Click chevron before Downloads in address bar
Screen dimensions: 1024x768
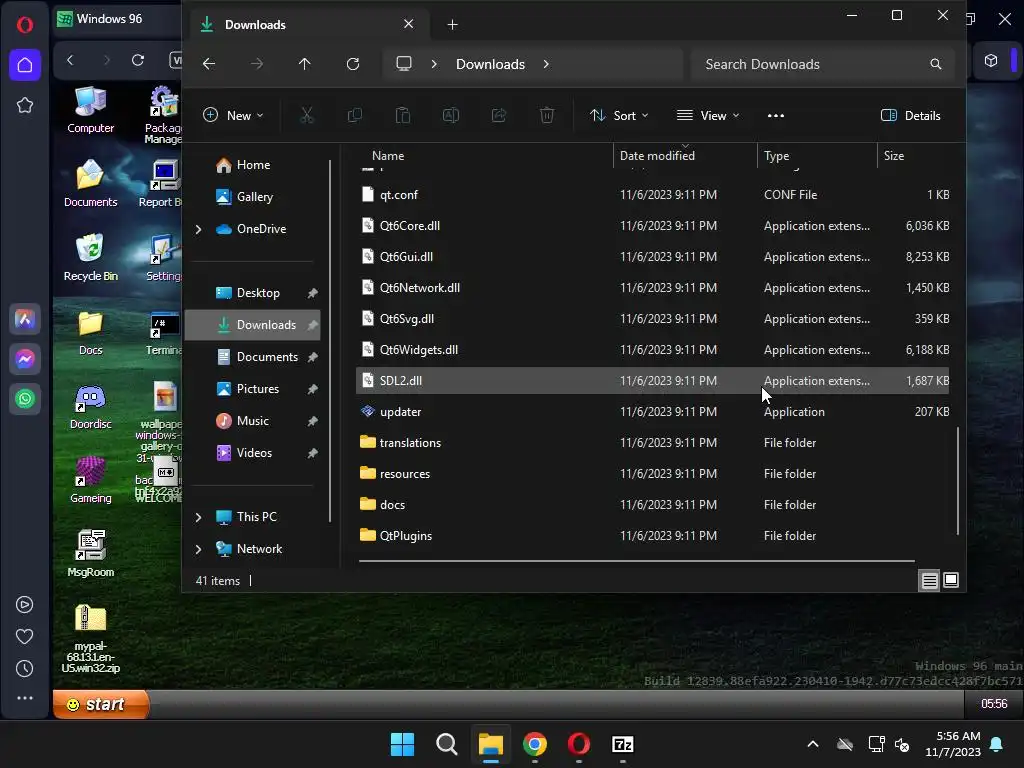click(x=434, y=64)
